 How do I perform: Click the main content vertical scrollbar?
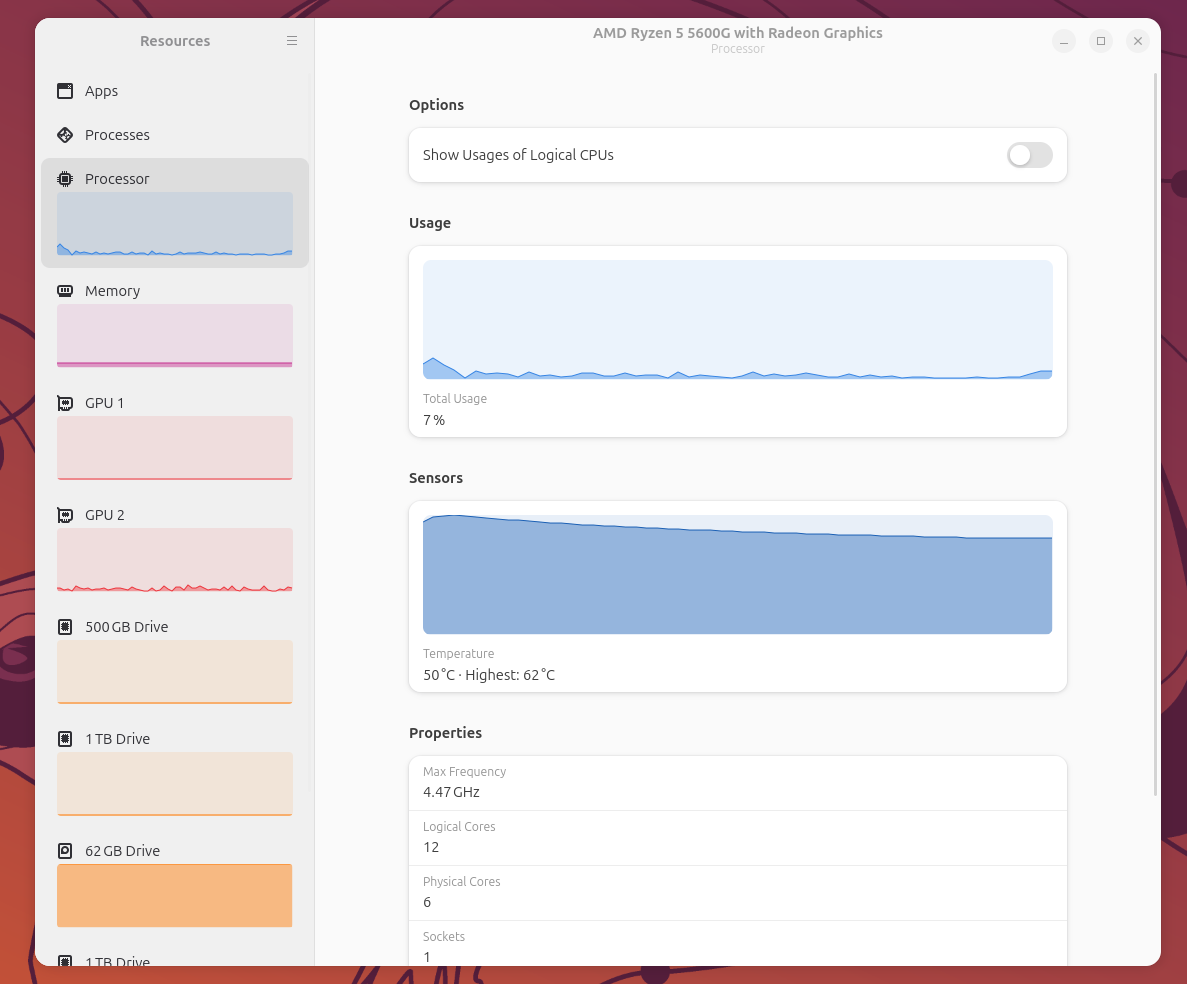coord(1155,434)
